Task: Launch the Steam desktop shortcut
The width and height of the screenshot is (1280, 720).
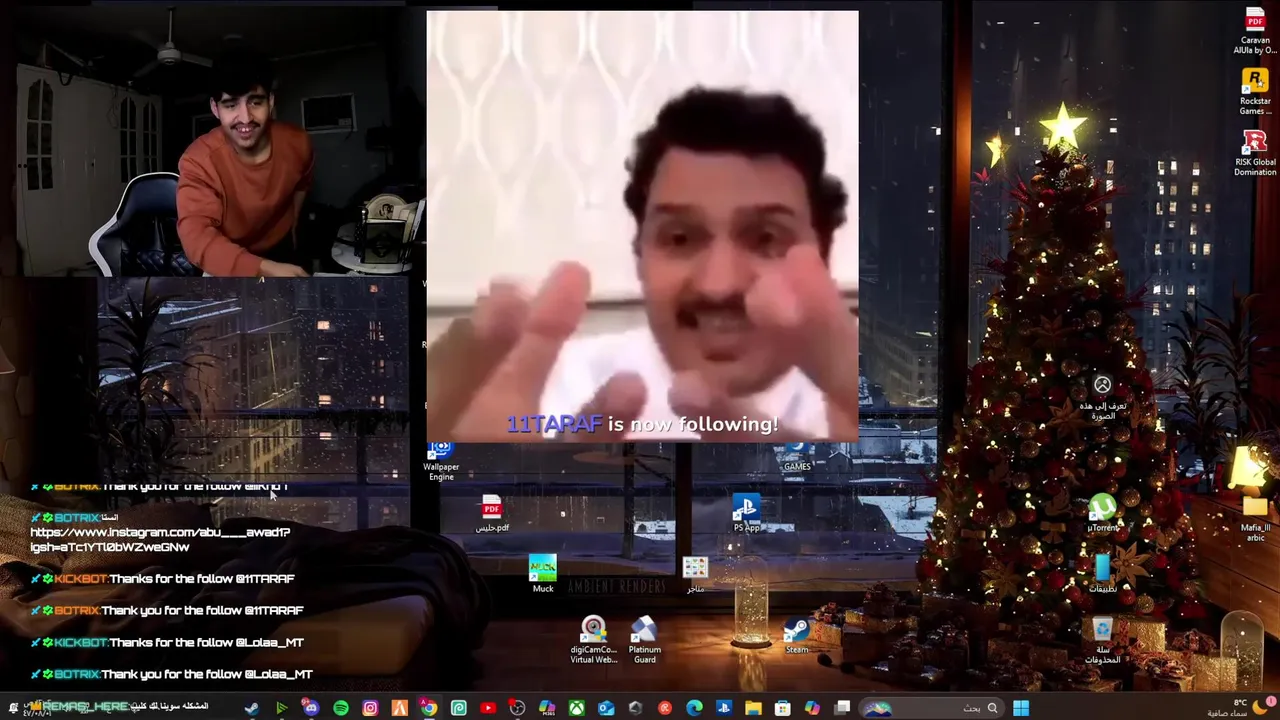Action: pos(796,636)
